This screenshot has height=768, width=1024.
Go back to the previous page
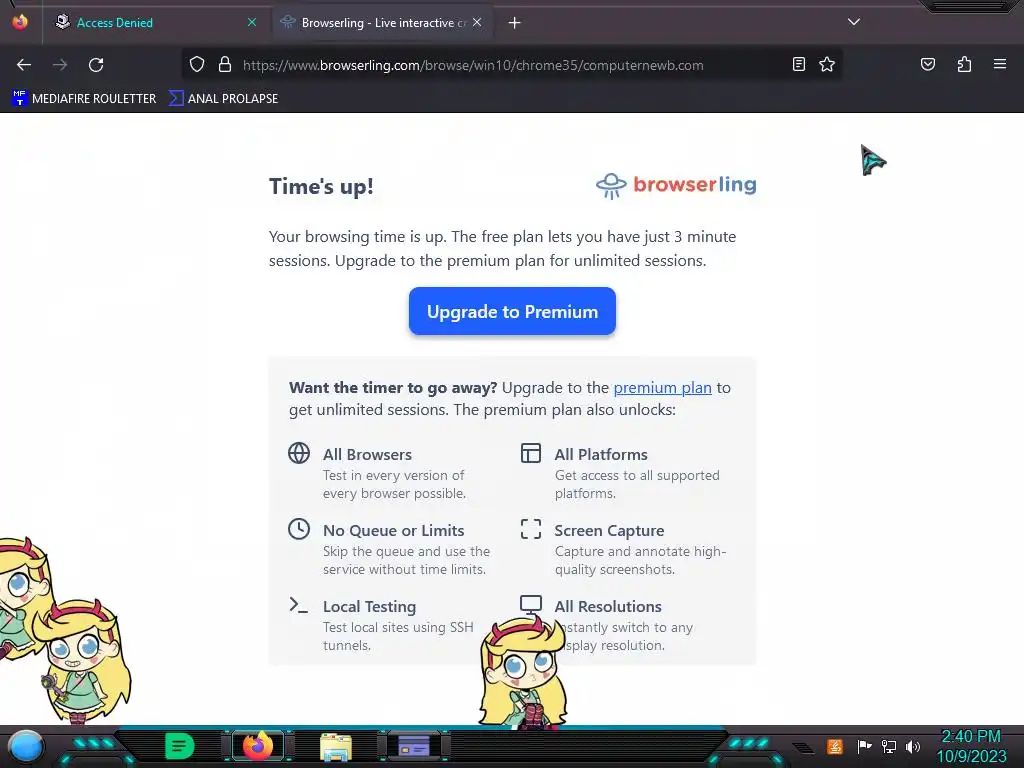point(24,65)
